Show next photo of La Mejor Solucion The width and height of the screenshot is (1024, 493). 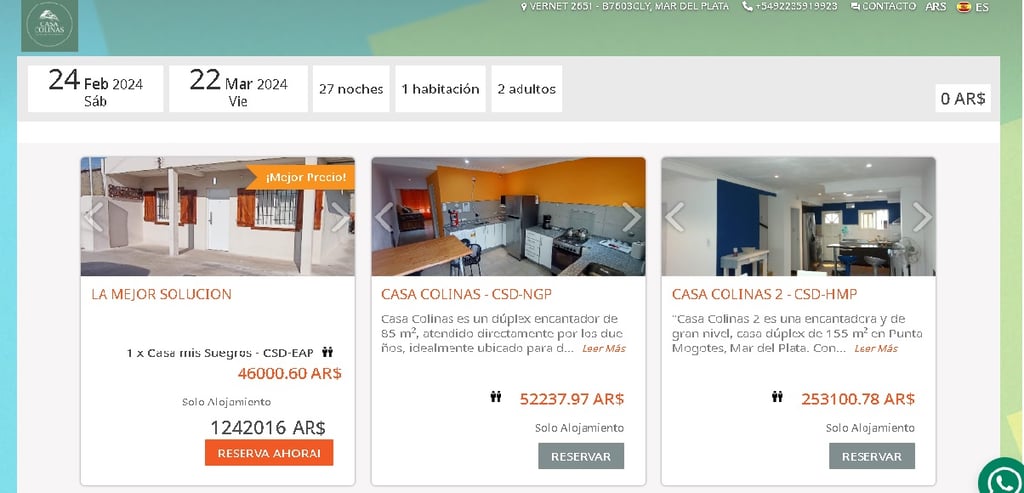[340, 217]
